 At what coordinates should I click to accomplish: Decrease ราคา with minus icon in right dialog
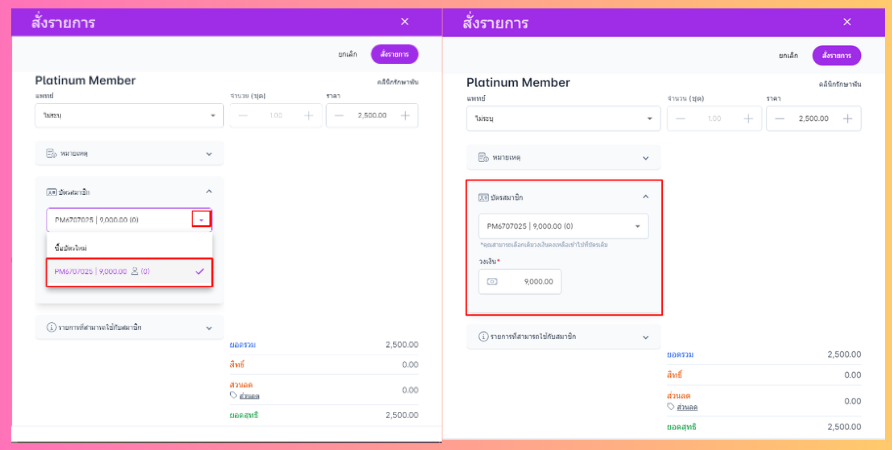click(x=779, y=119)
